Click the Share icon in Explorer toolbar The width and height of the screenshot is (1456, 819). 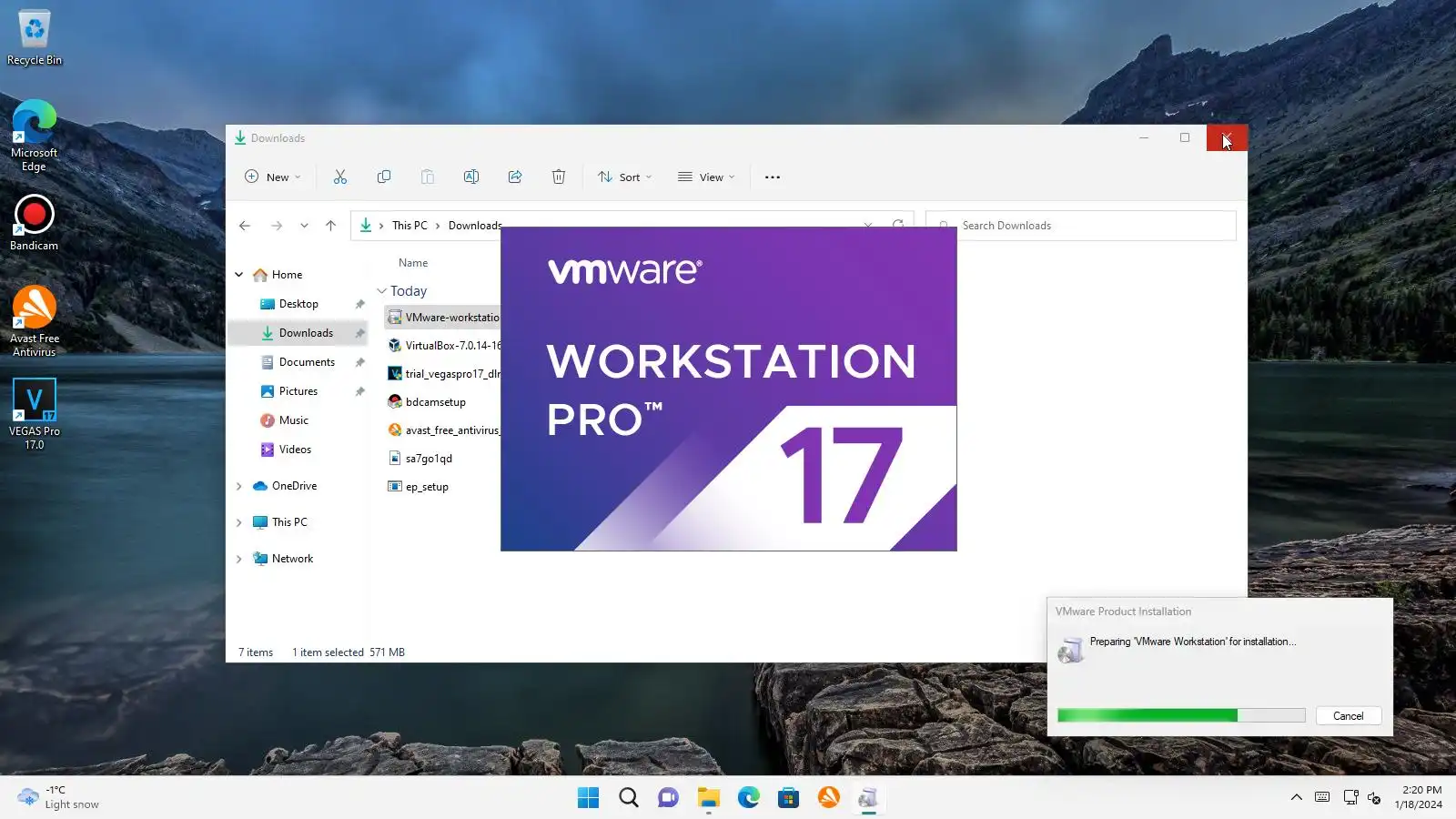515,177
